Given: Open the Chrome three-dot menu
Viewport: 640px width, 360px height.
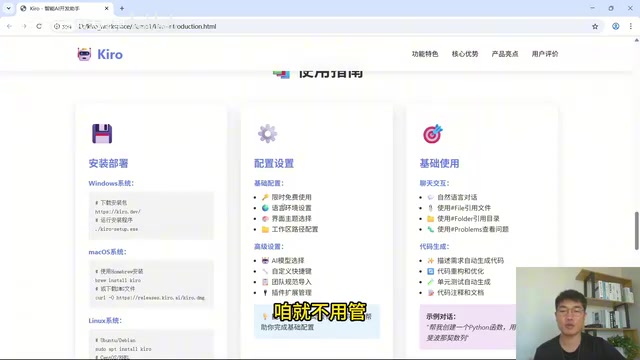Looking at the screenshot, I should coord(631,26).
